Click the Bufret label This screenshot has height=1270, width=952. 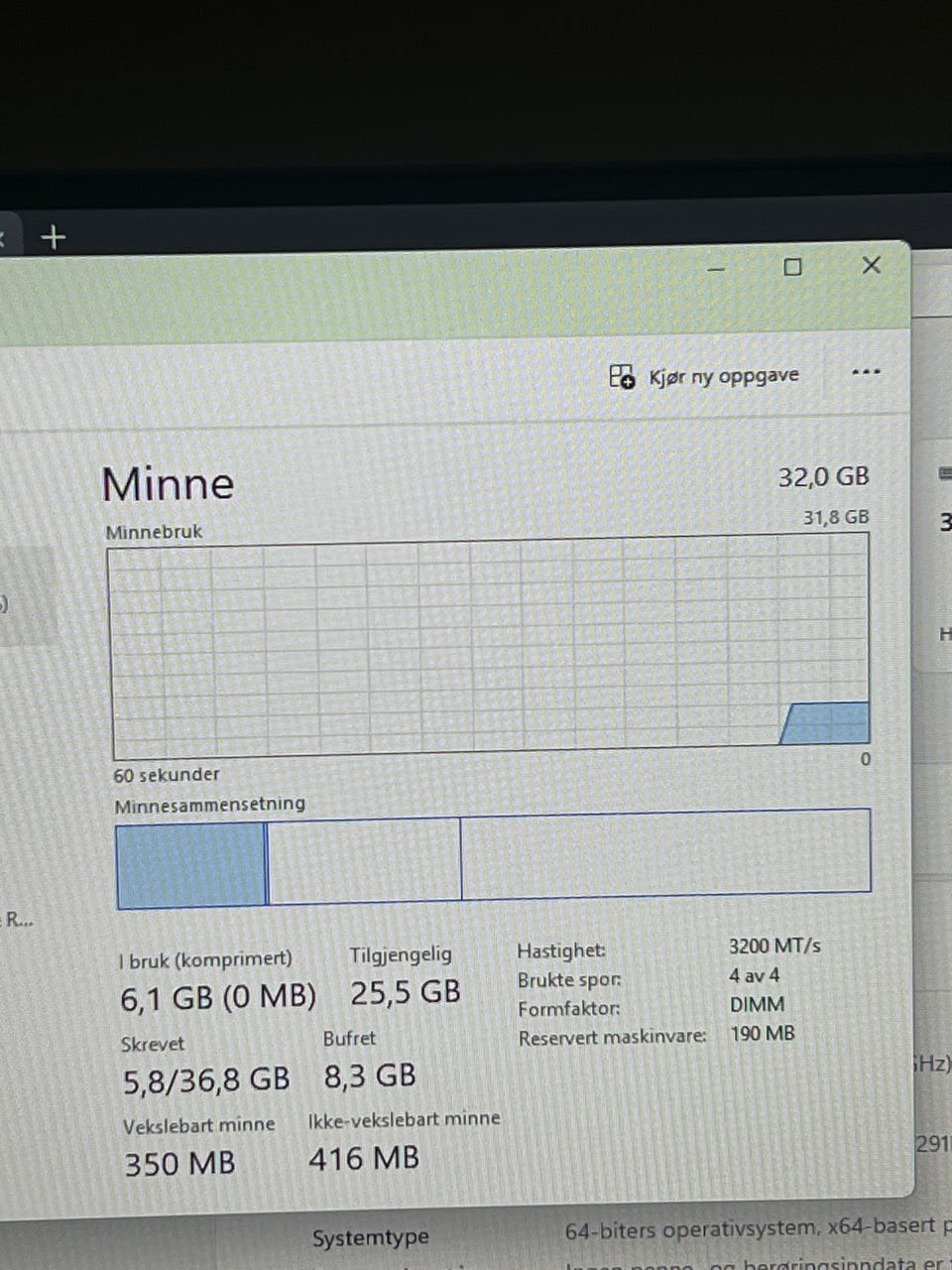349,1039
